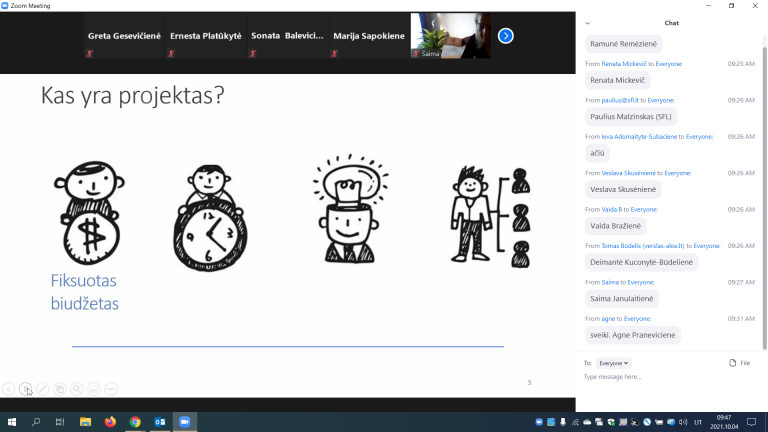
Task: Select chat message 'sveiki. Agne Praneviciene'
Action: coord(633,335)
